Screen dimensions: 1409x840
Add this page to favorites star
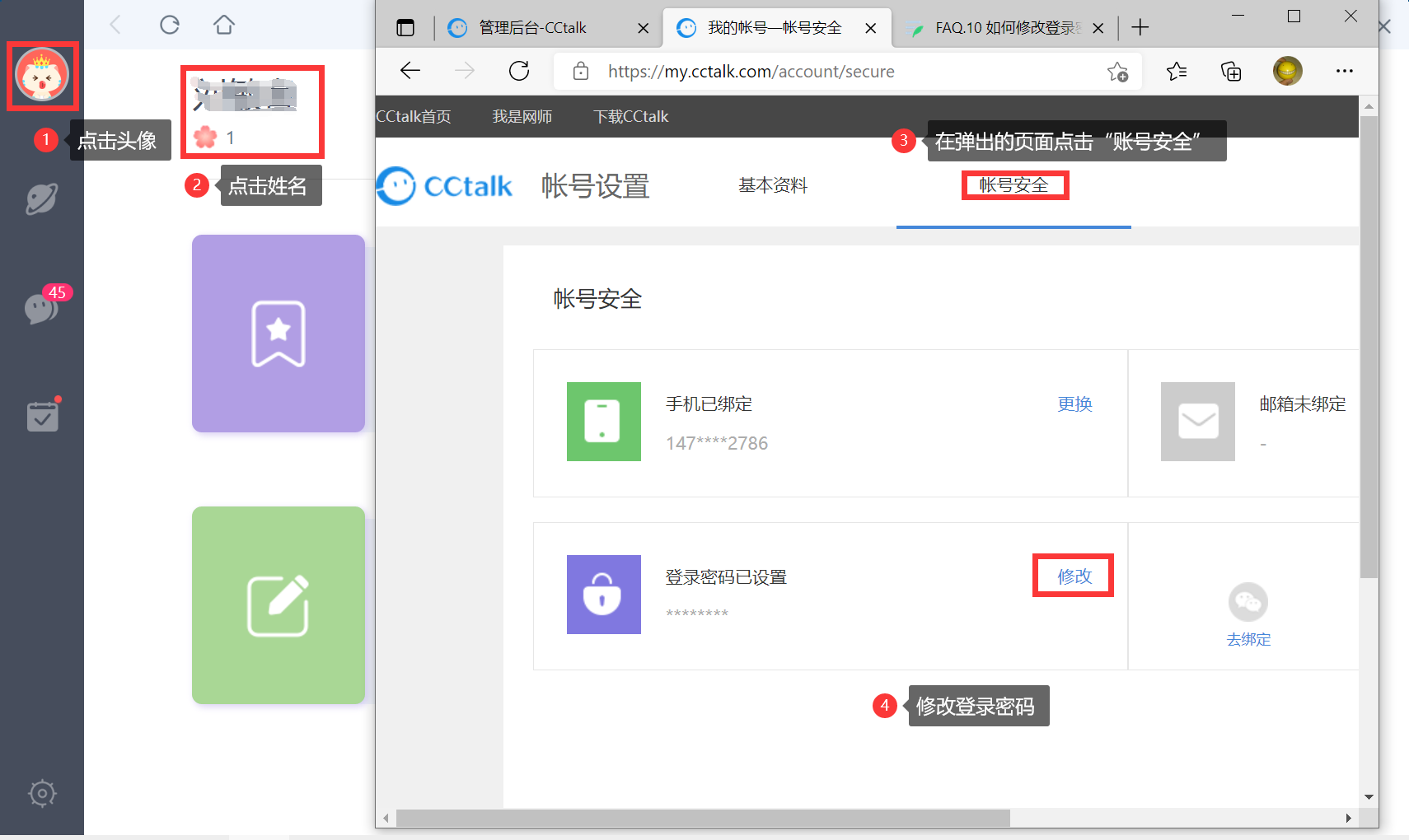(1117, 72)
